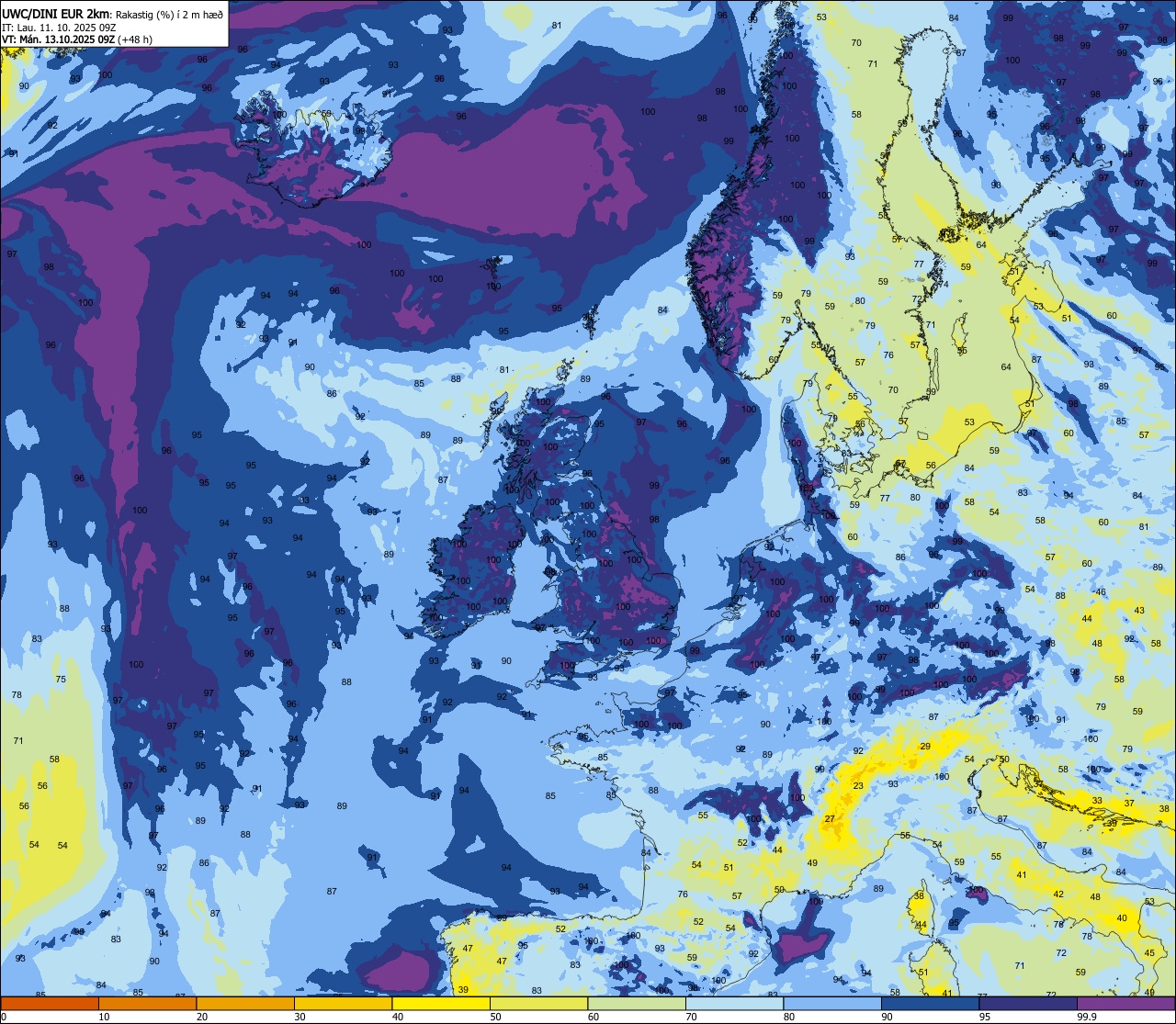Click the humidity value '40' on the map
1176x1024 pixels.
click(1122, 918)
